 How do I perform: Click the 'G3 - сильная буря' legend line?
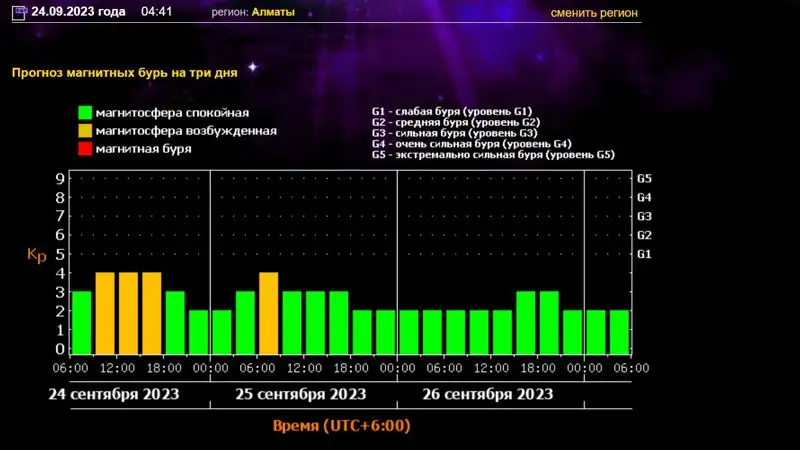(454, 132)
